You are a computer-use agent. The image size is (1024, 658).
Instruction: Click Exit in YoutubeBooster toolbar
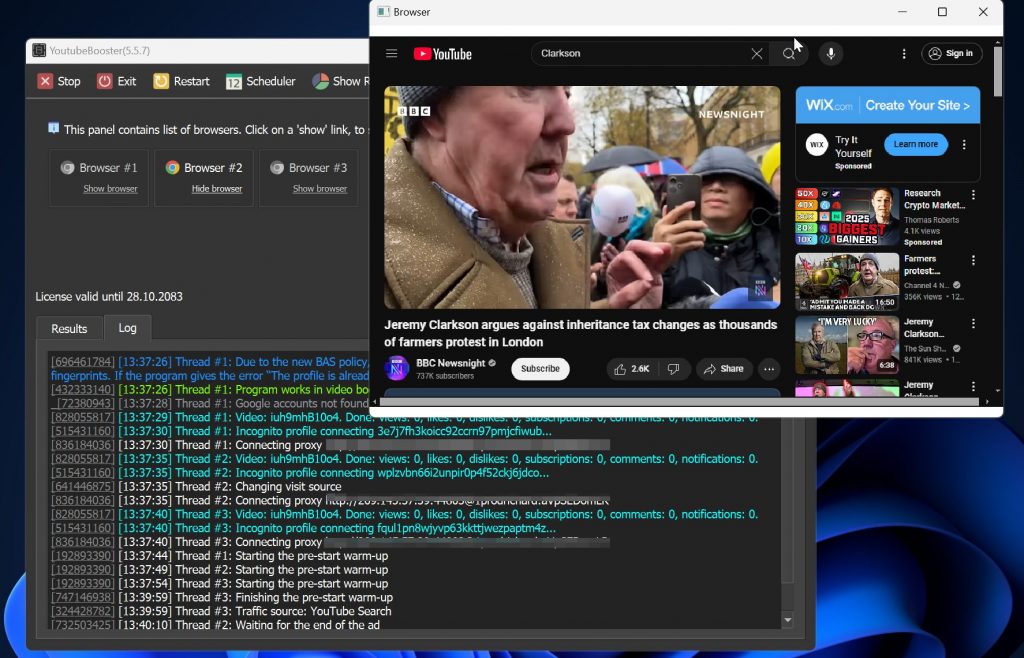(117, 81)
